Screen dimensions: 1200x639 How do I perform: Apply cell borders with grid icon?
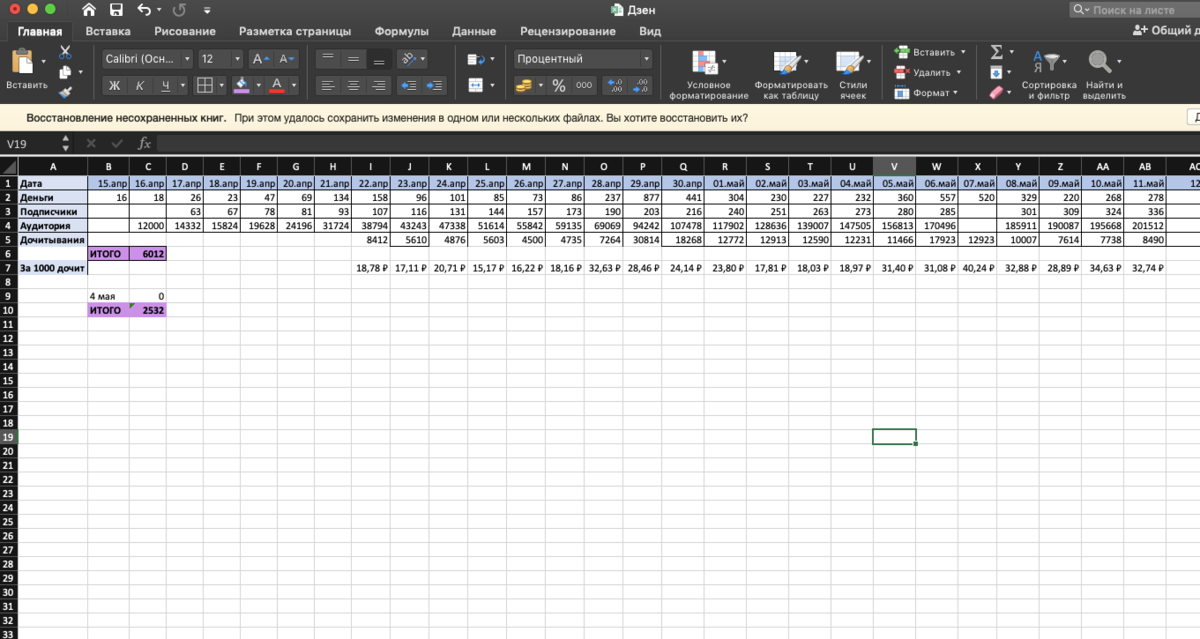coord(204,85)
